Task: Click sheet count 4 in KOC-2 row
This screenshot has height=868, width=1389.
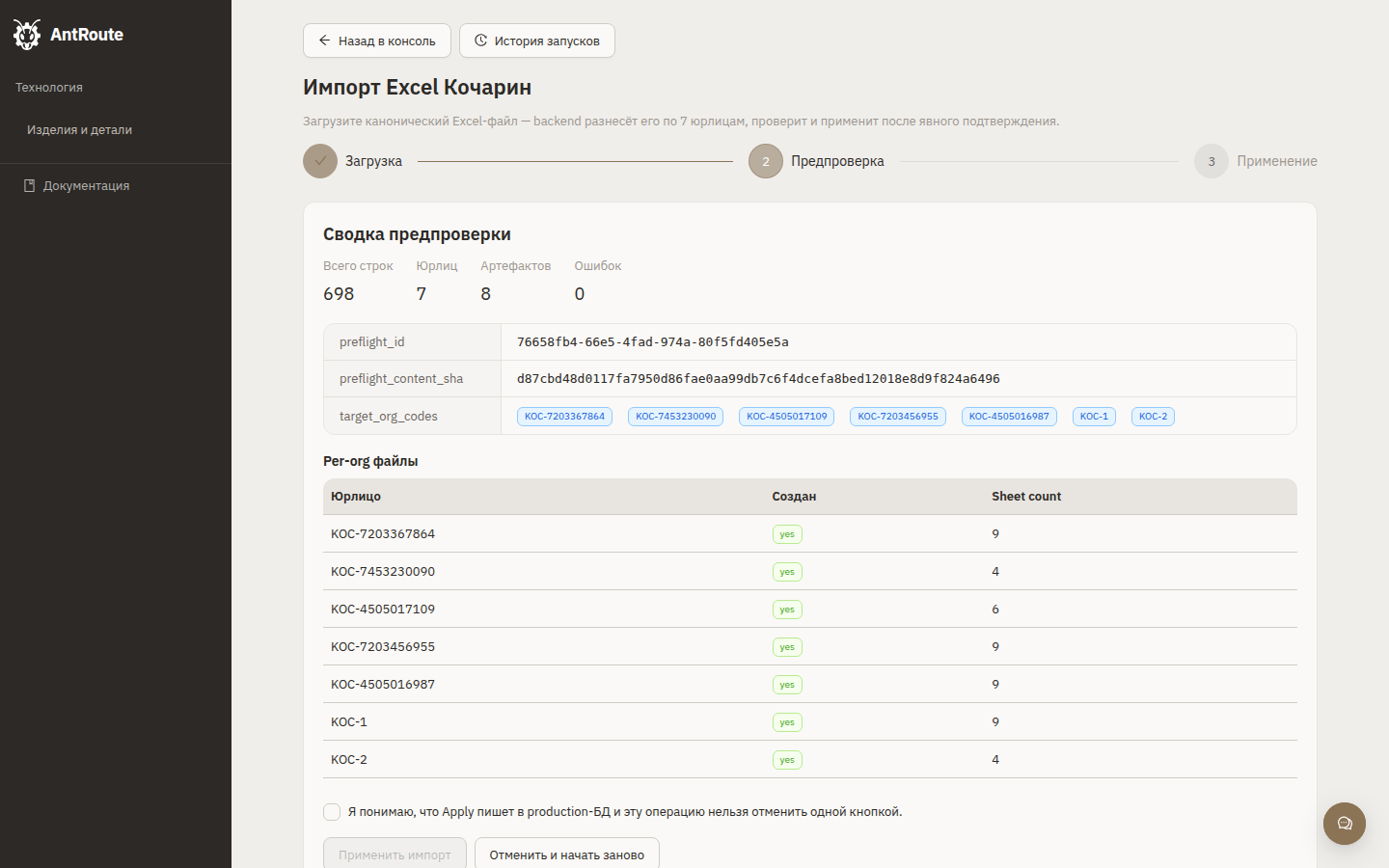Action: coord(995,760)
